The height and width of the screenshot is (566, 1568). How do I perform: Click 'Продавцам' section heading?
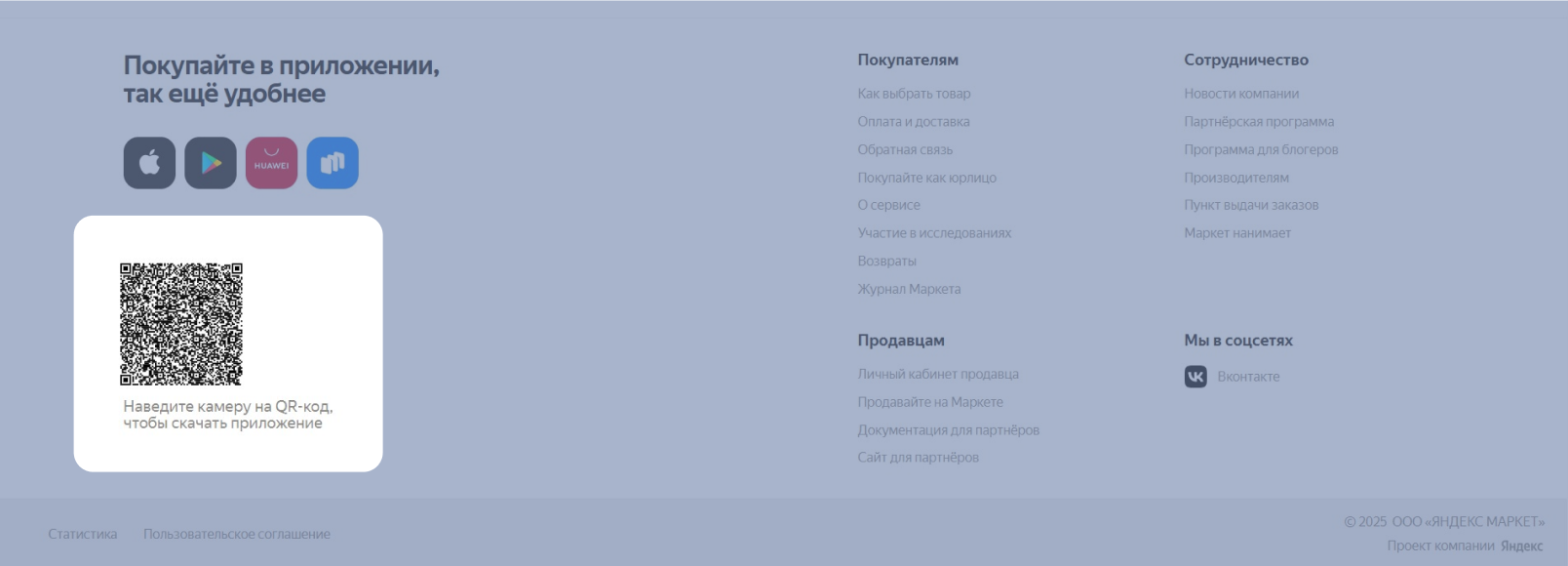901,341
